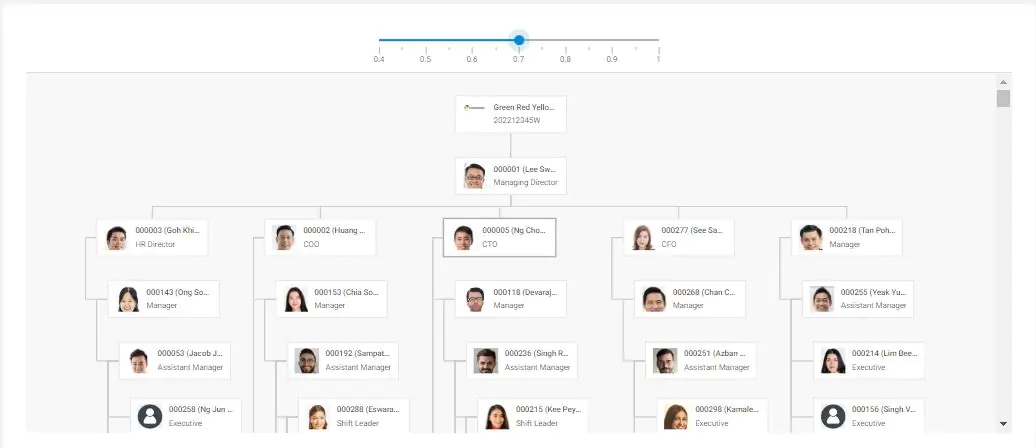This screenshot has width=1036, height=448.
Task: Click 000236 Singh R's photo
Action: [486, 361]
